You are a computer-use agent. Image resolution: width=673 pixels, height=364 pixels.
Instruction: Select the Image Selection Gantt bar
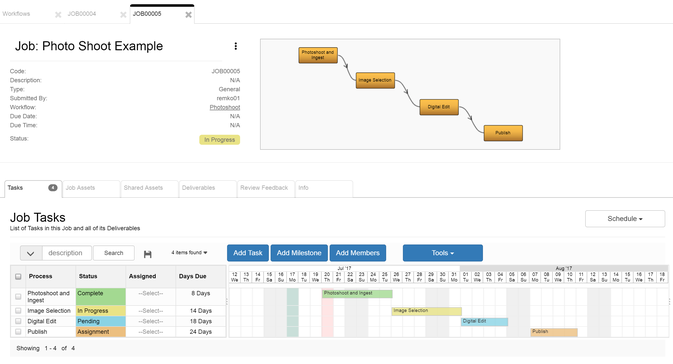click(x=427, y=311)
